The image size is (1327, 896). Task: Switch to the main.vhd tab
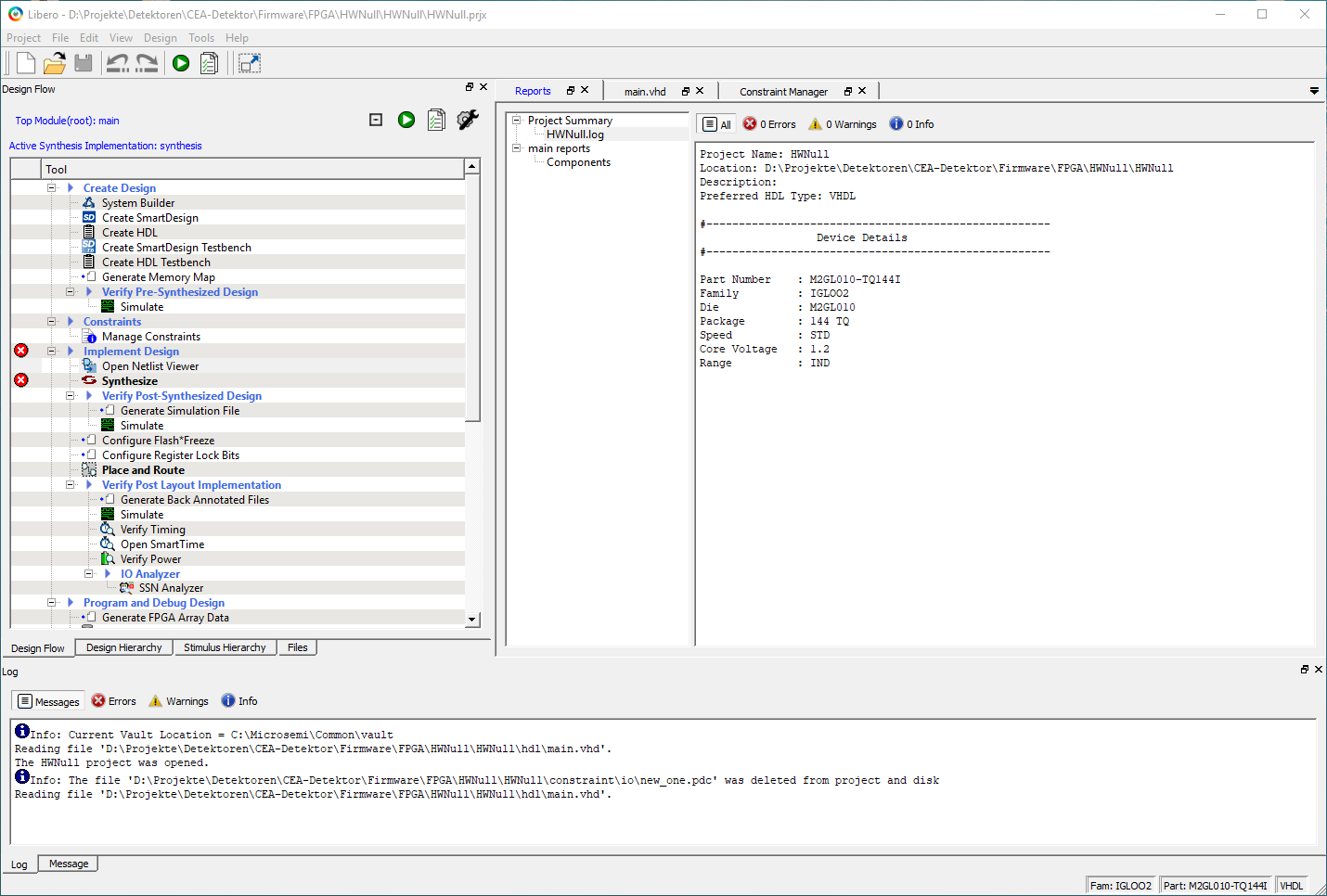645,92
